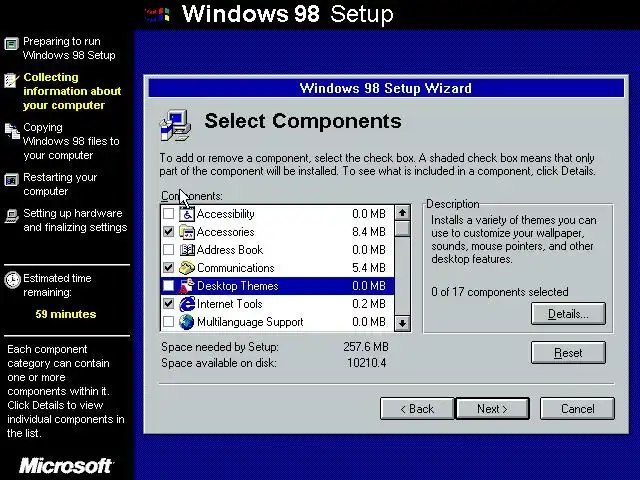Click the Collecting information step icon
Image resolution: width=640 pixels, height=480 pixels.
click(11, 80)
